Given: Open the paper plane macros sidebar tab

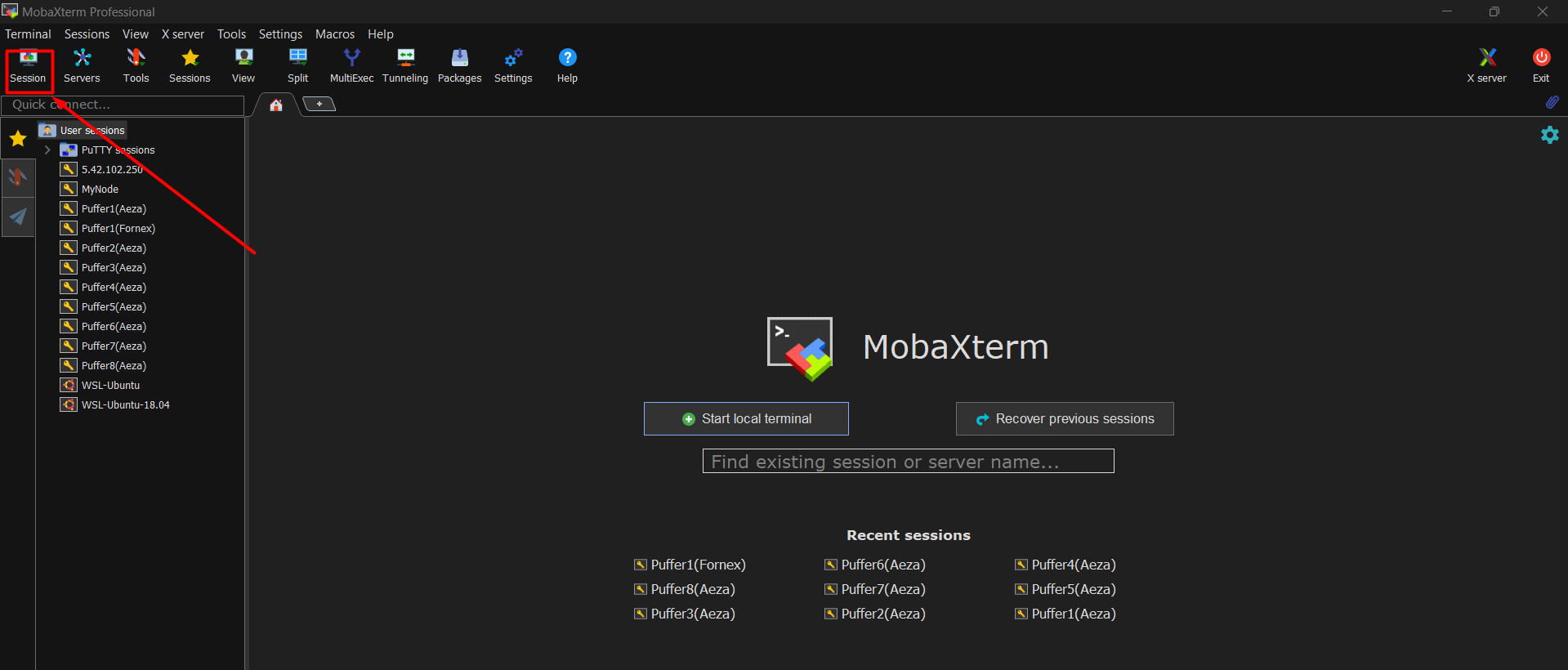Looking at the screenshot, I should point(18,217).
